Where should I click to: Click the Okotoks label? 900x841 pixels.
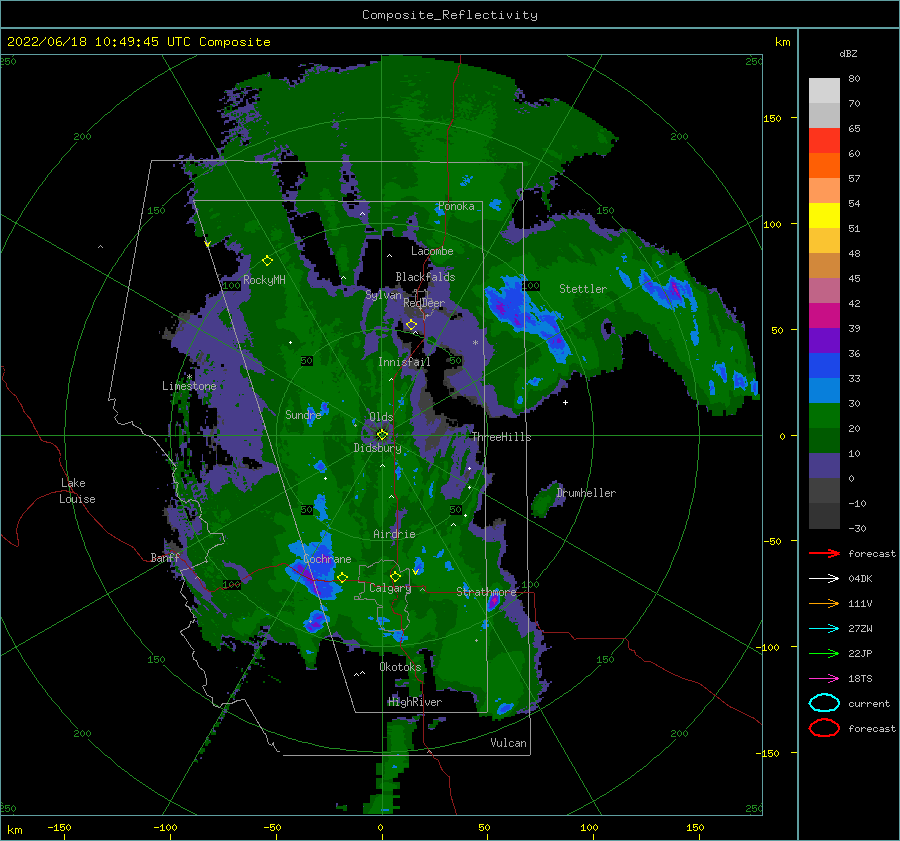pyautogui.click(x=400, y=667)
